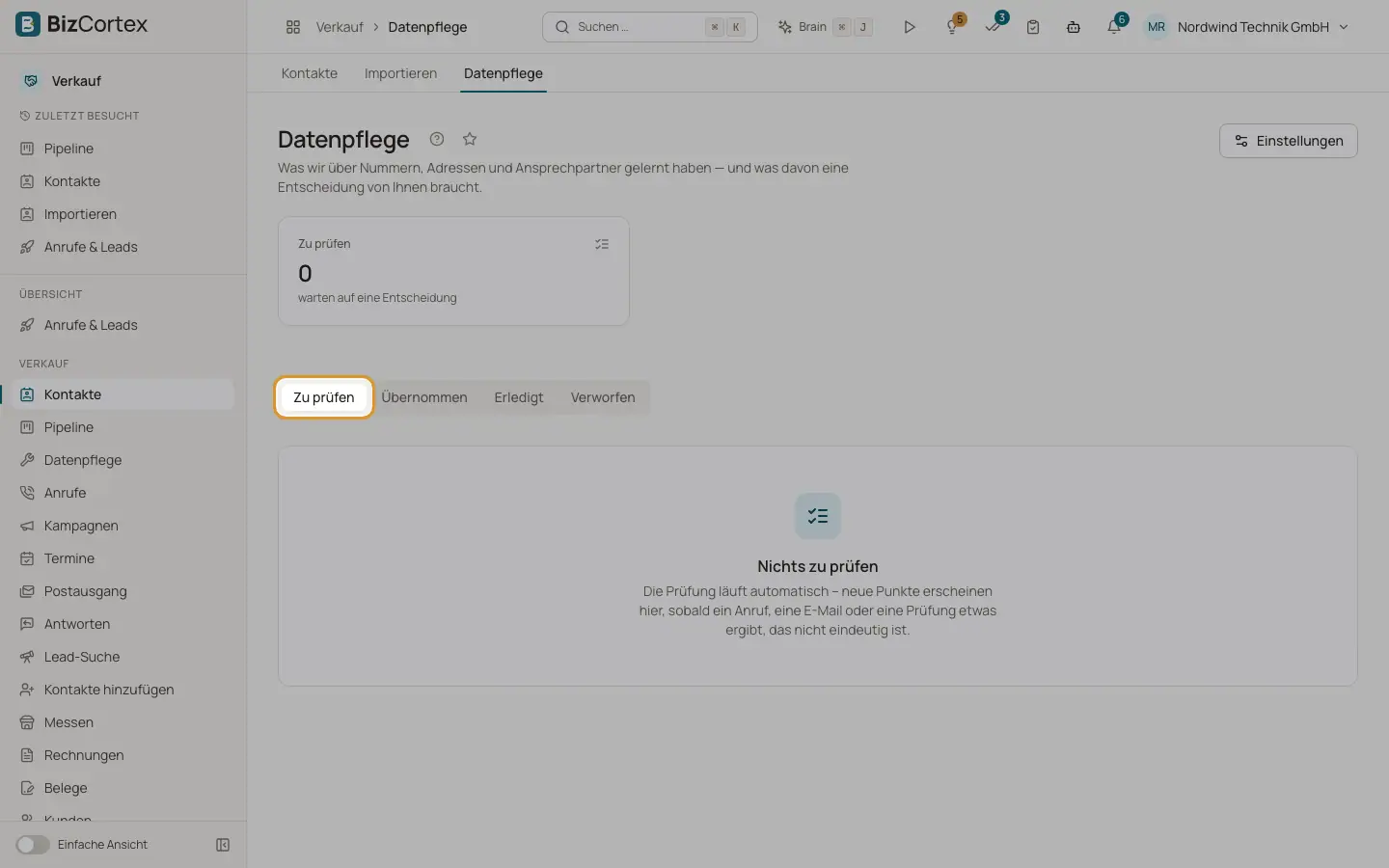Screen dimensions: 1389x868
Task: Open Pipeline under Zuletzt besucht
Action: coord(123,149)
